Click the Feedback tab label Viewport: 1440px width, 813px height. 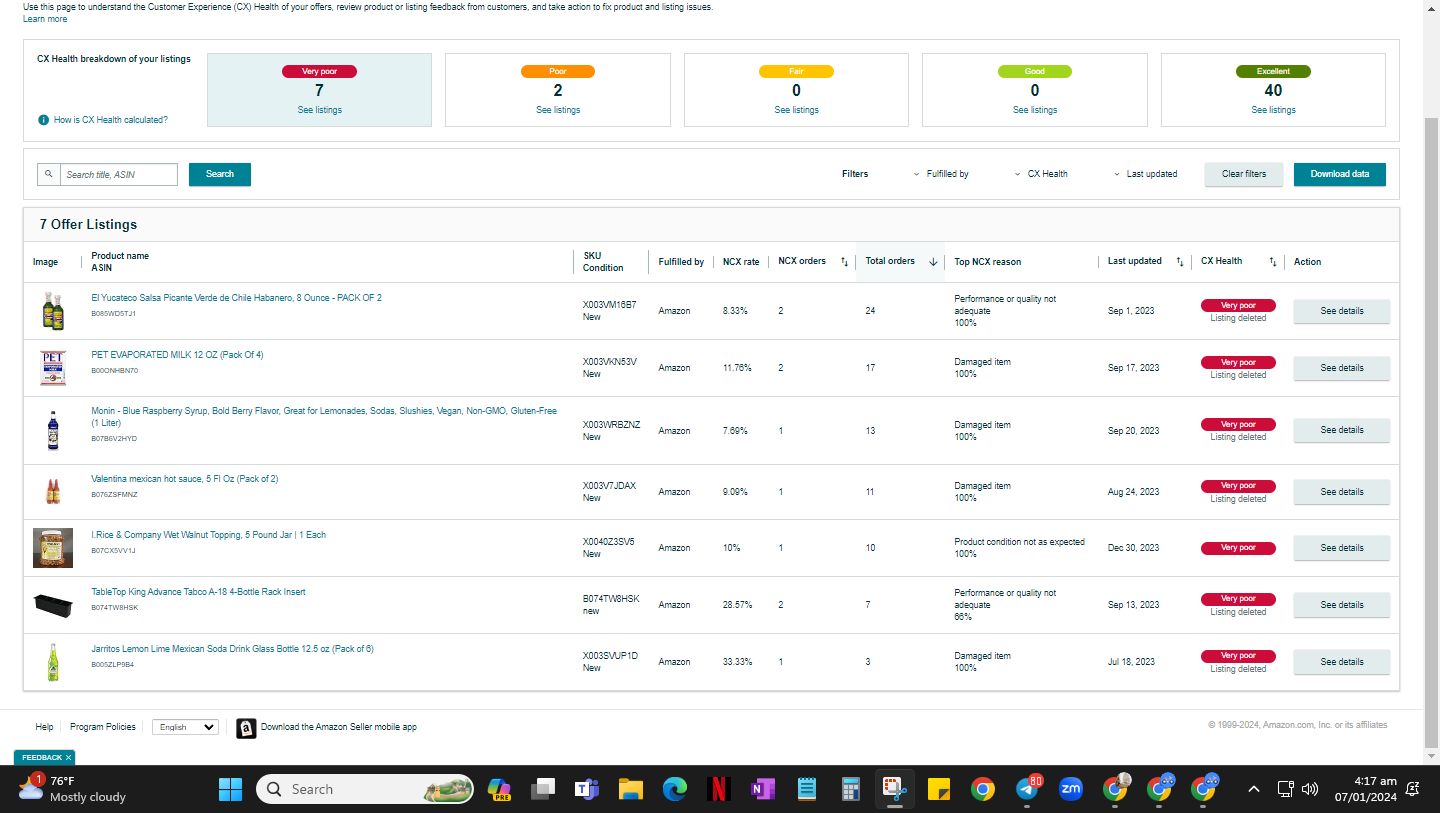point(41,758)
